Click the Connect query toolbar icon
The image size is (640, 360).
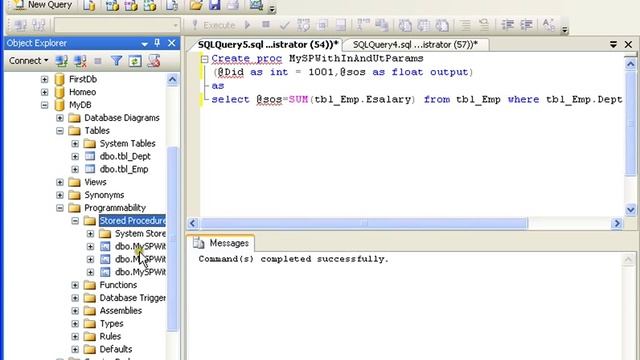pos(20,25)
